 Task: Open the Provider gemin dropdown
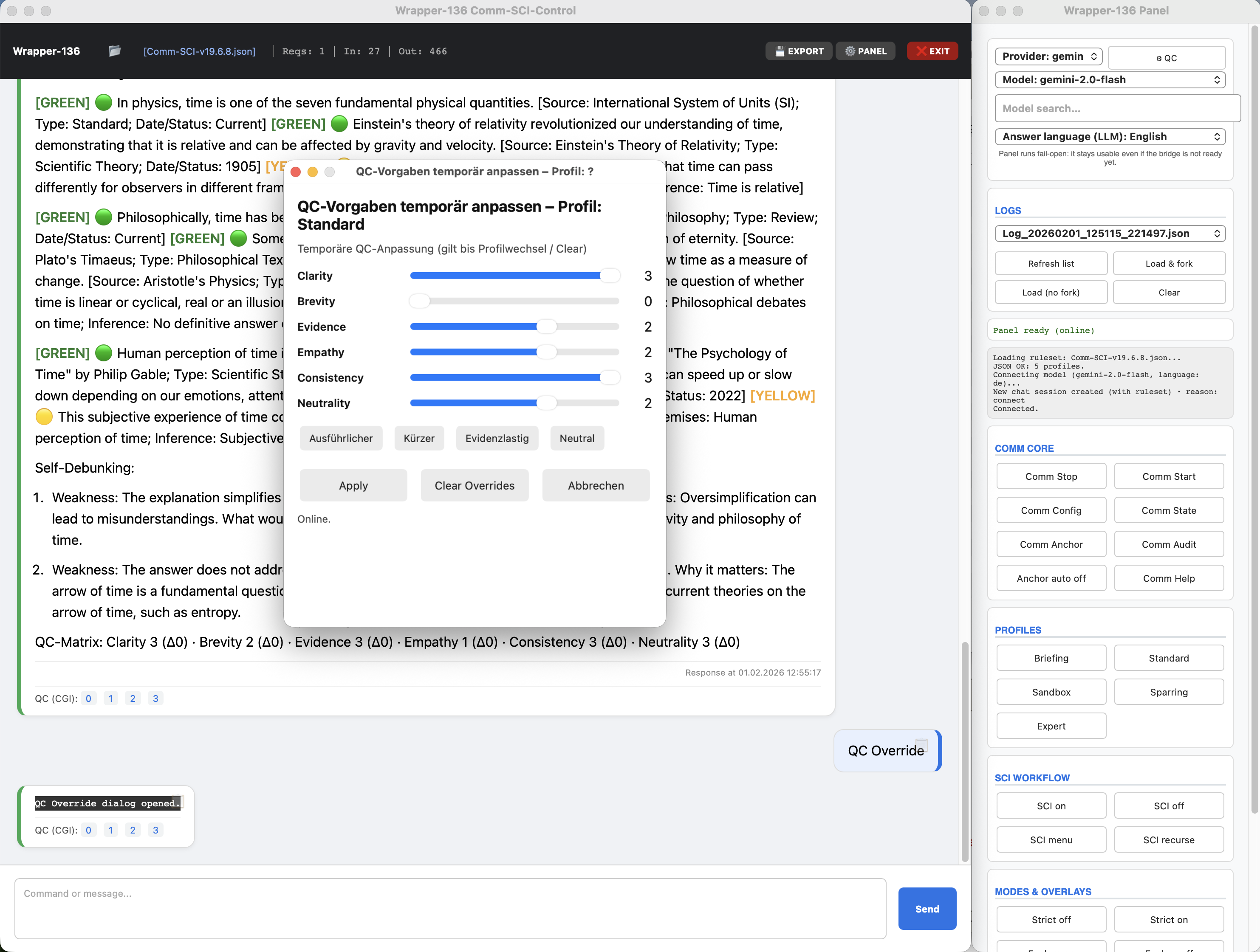(1048, 56)
